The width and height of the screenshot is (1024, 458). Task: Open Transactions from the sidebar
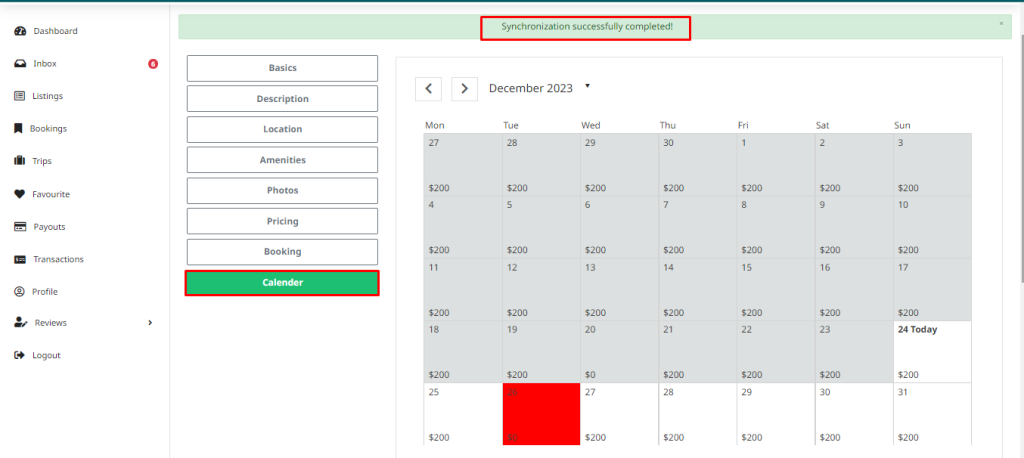point(58,259)
